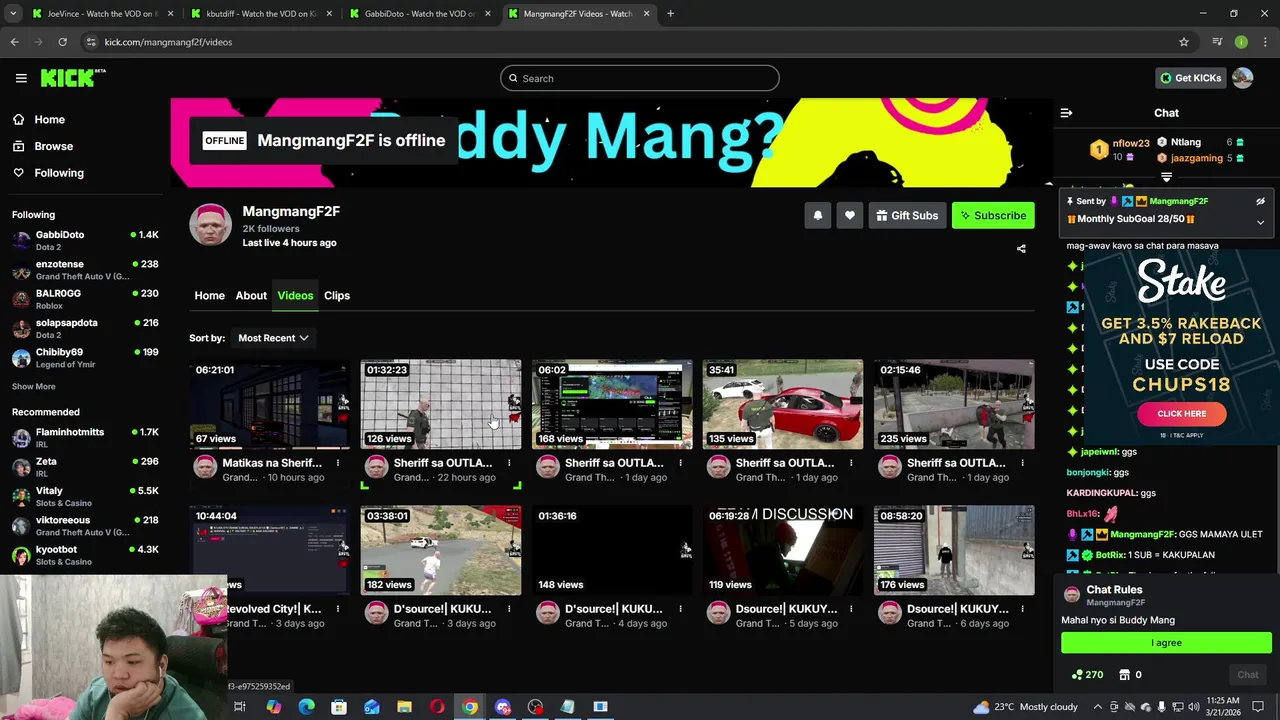Image resolution: width=1280 pixels, height=720 pixels.
Task: Open GabbiDoto channel in following list
Action: (85, 241)
